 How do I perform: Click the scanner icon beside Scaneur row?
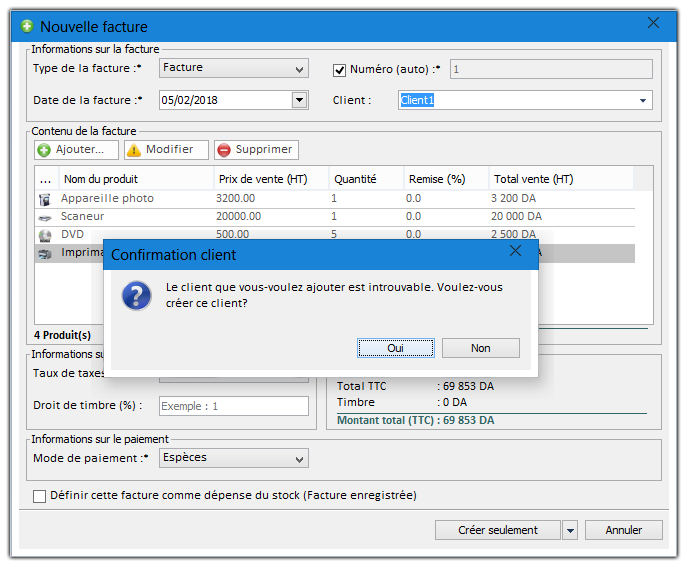point(44,217)
